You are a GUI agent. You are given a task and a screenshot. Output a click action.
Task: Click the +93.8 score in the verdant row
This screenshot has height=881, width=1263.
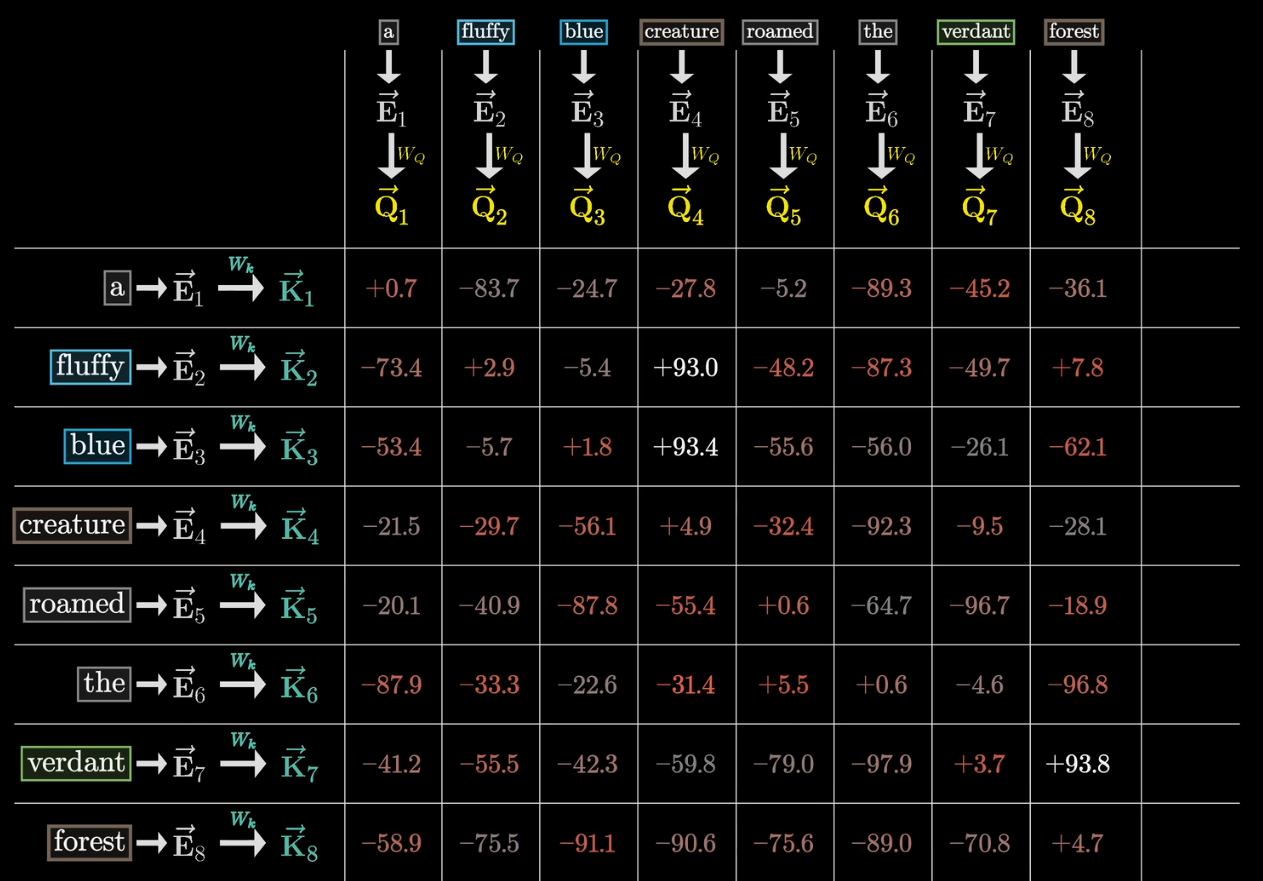point(1077,764)
